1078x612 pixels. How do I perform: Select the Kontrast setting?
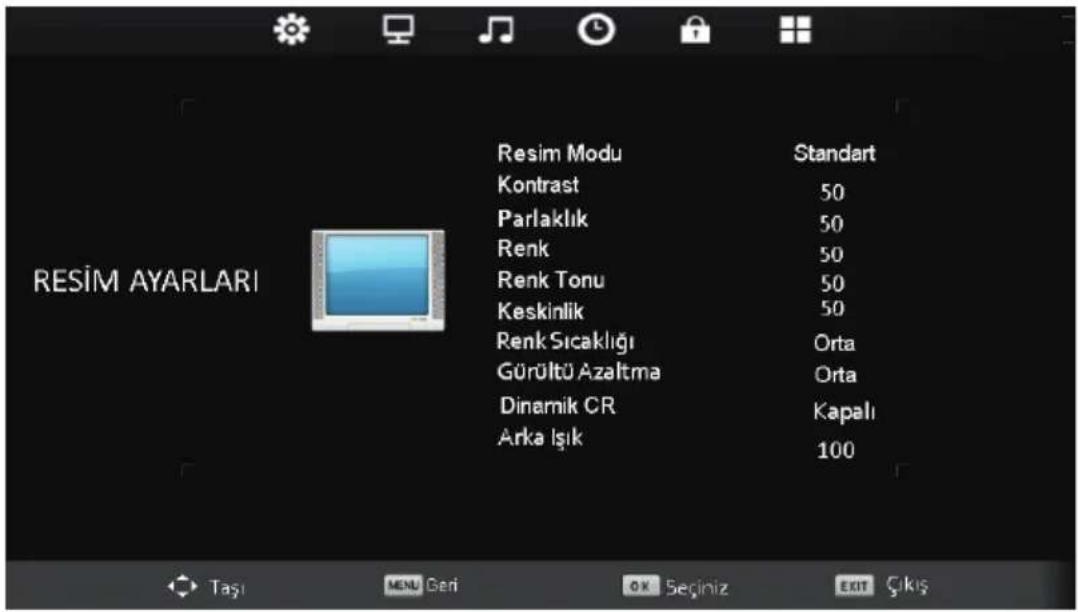[538, 185]
